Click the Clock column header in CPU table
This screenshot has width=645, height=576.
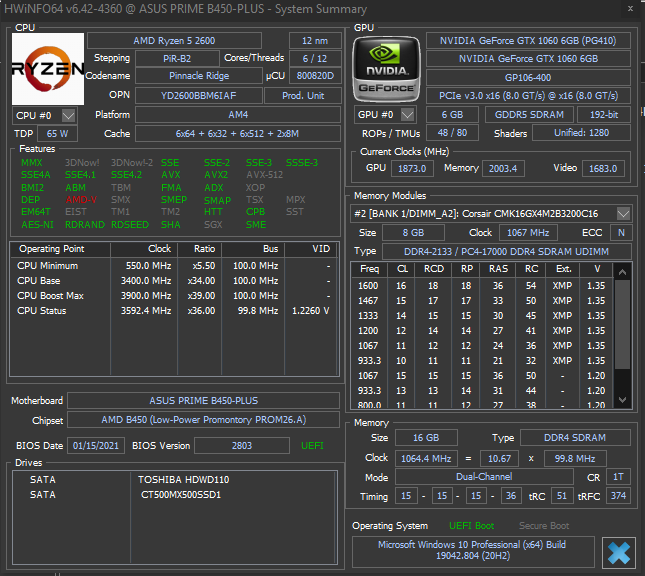[144, 249]
